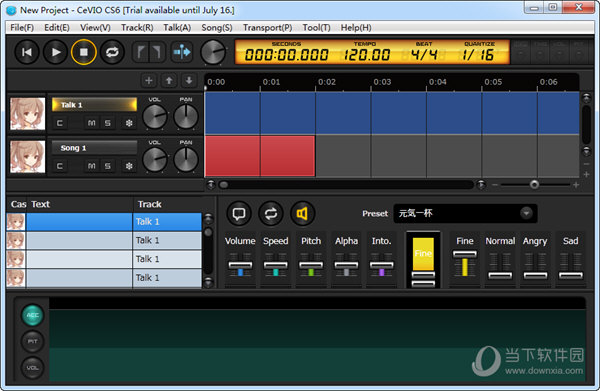Toggle the C button on Talk 1 track
Screen dimensions: 600x391
(x=59, y=123)
